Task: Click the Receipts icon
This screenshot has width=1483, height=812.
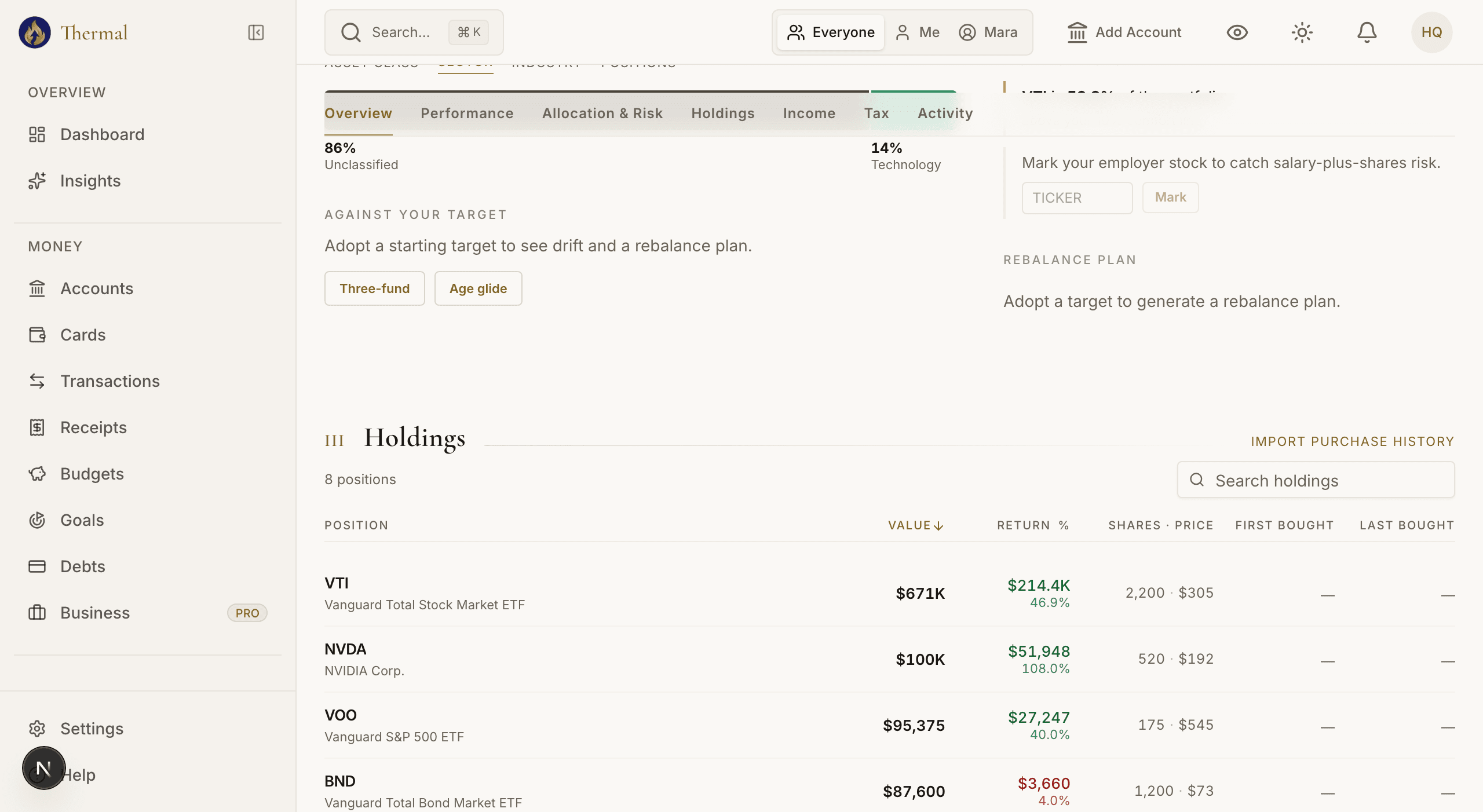Action: 37,427
